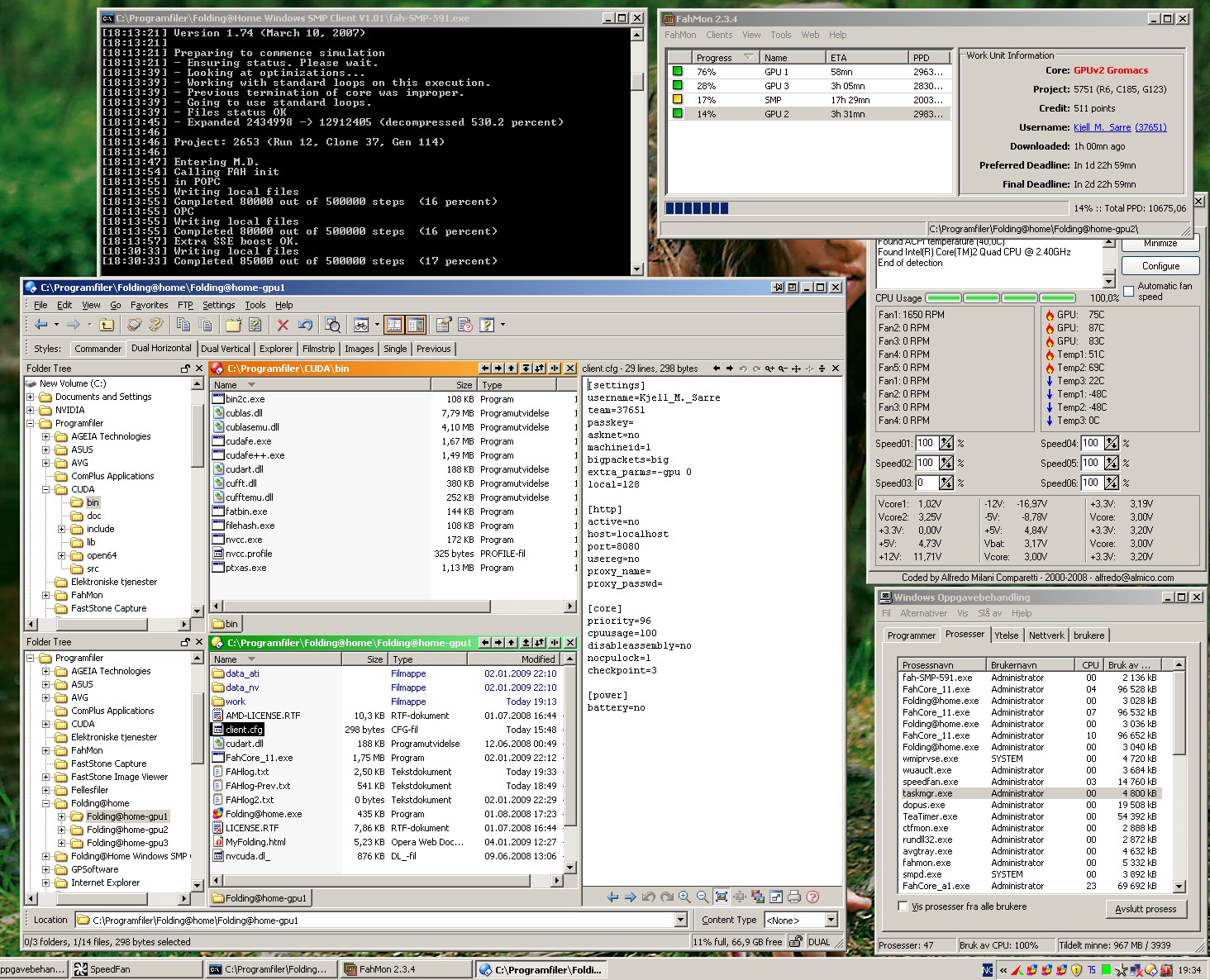
Task: Click the system clock showing 19:34
Action: pos(1189,970)
